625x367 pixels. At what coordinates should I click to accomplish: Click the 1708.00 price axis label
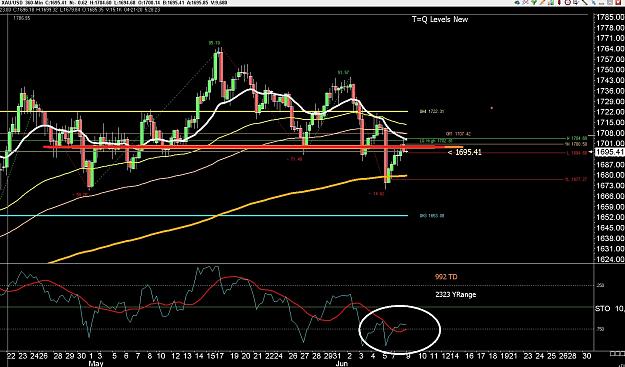tap(609, 133)
